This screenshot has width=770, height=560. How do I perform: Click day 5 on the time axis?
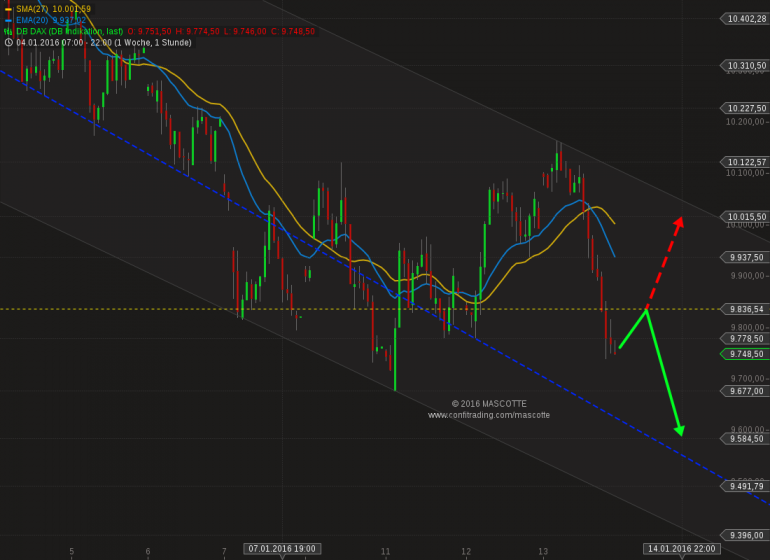point(72,551)
